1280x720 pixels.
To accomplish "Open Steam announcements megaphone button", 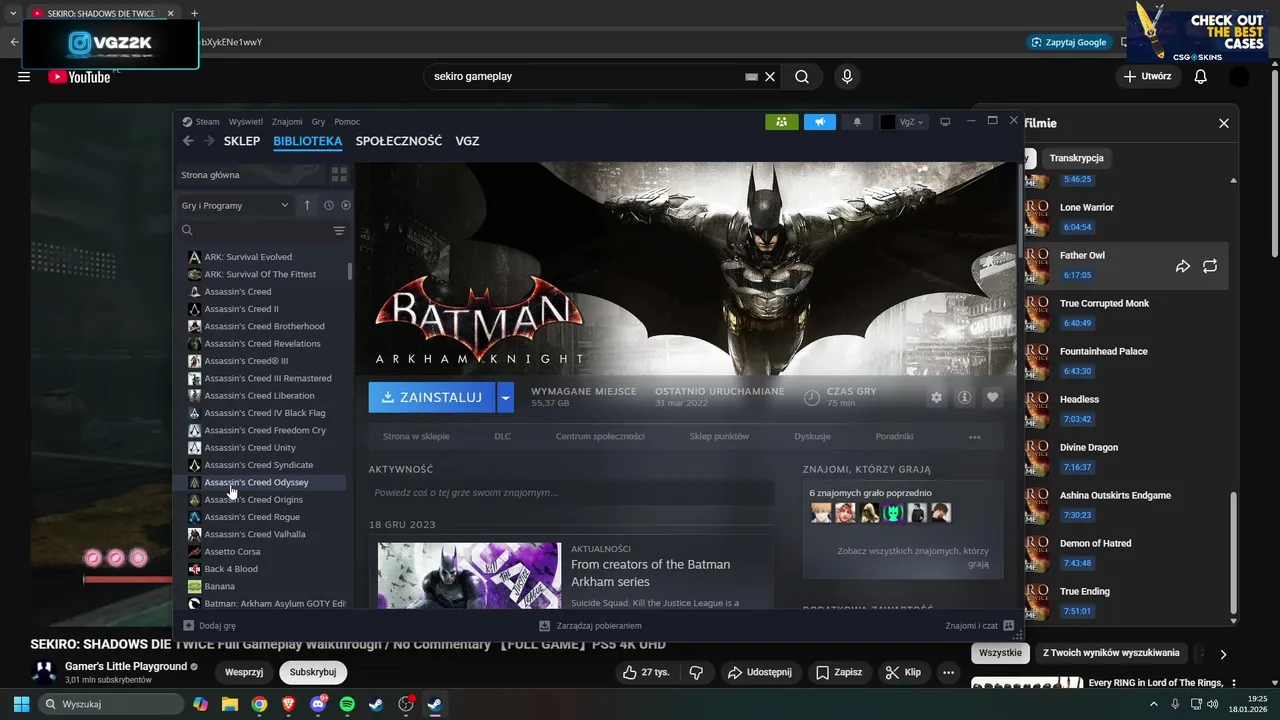I will 819,122.
